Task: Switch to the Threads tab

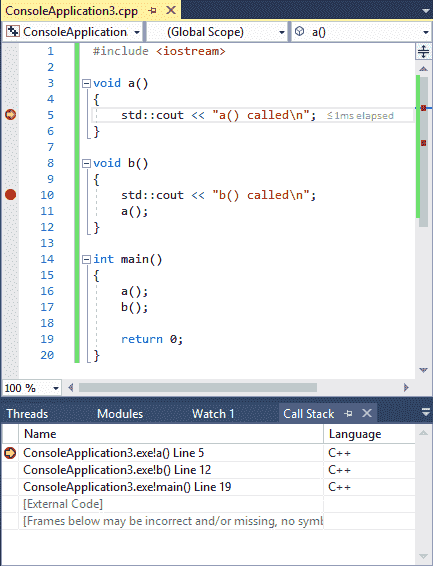Action: tap(27, 414)
